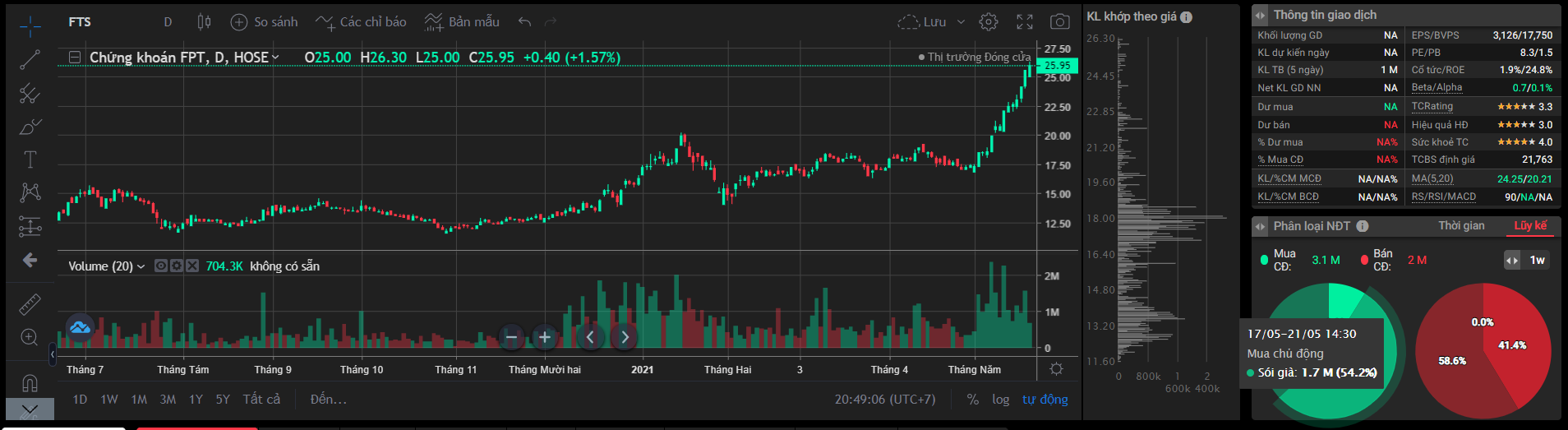Click the TCRating label
Image resolution: width=1568 pixels, height=430 pixels.
point(1432,106)
